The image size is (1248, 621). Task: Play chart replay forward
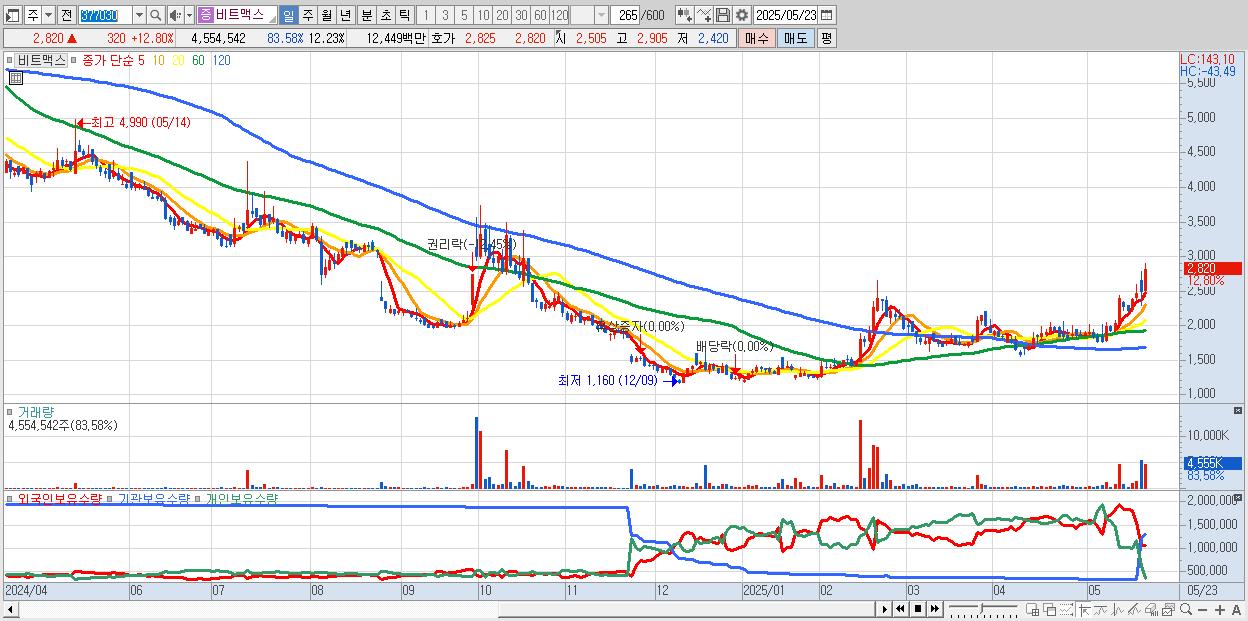click(x=885, y=609)
